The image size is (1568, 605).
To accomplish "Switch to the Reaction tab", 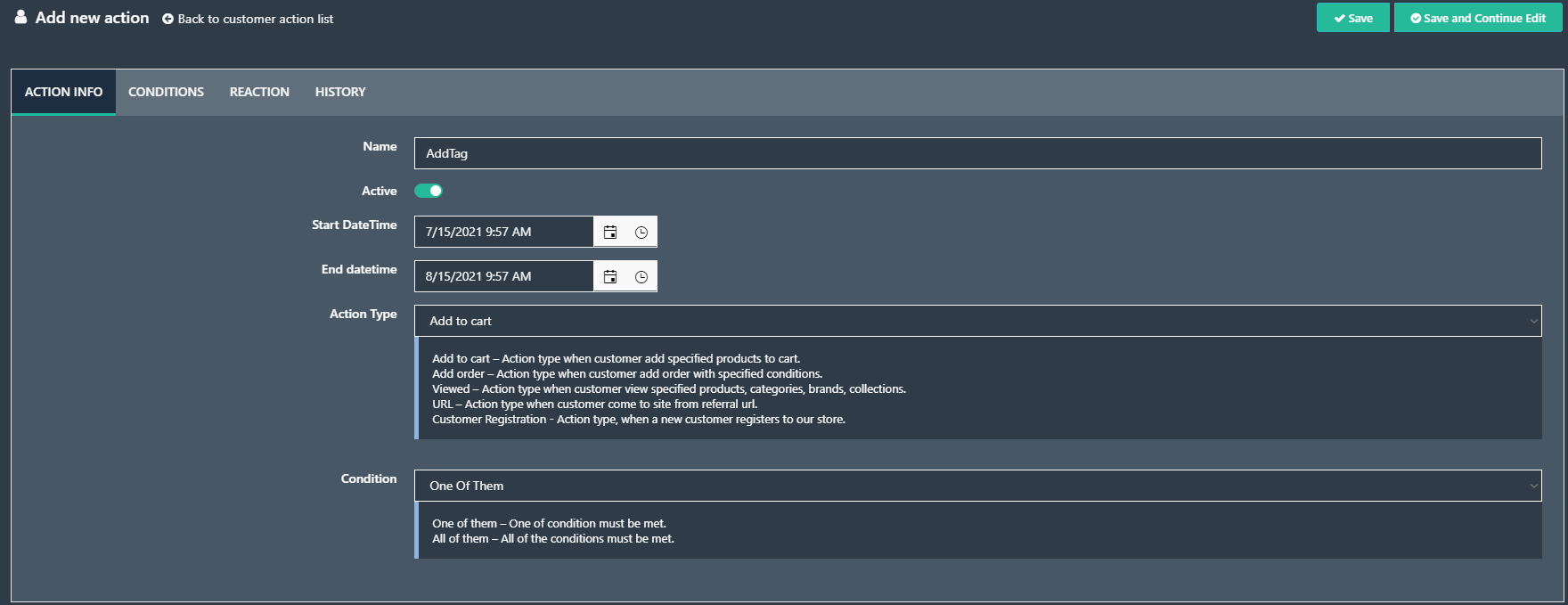I will (259, 92).
